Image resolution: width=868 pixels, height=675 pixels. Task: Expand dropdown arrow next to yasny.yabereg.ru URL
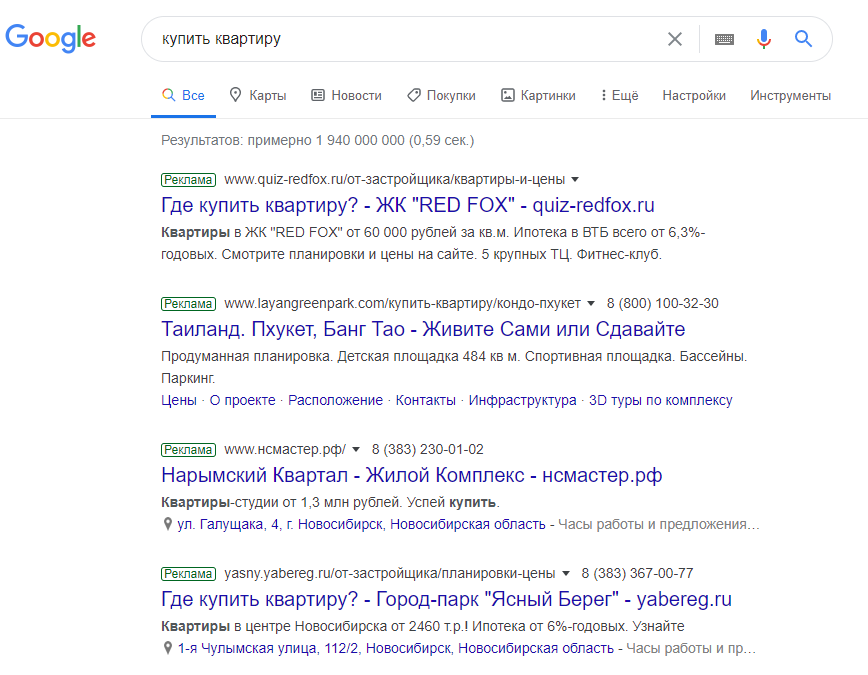point(566,573)
